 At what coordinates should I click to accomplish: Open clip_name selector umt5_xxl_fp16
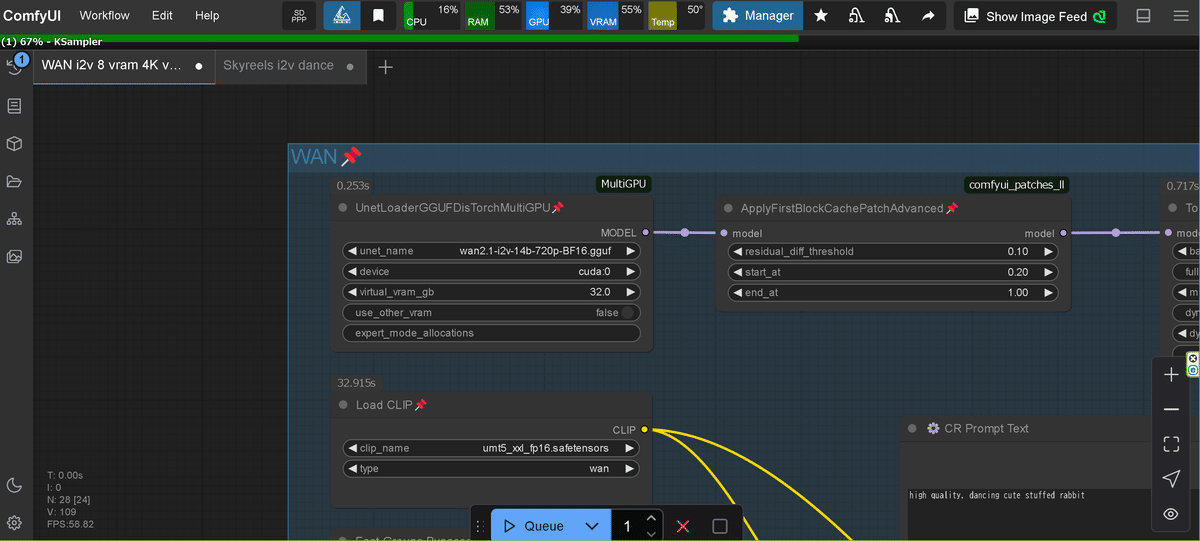click(491, 448)
